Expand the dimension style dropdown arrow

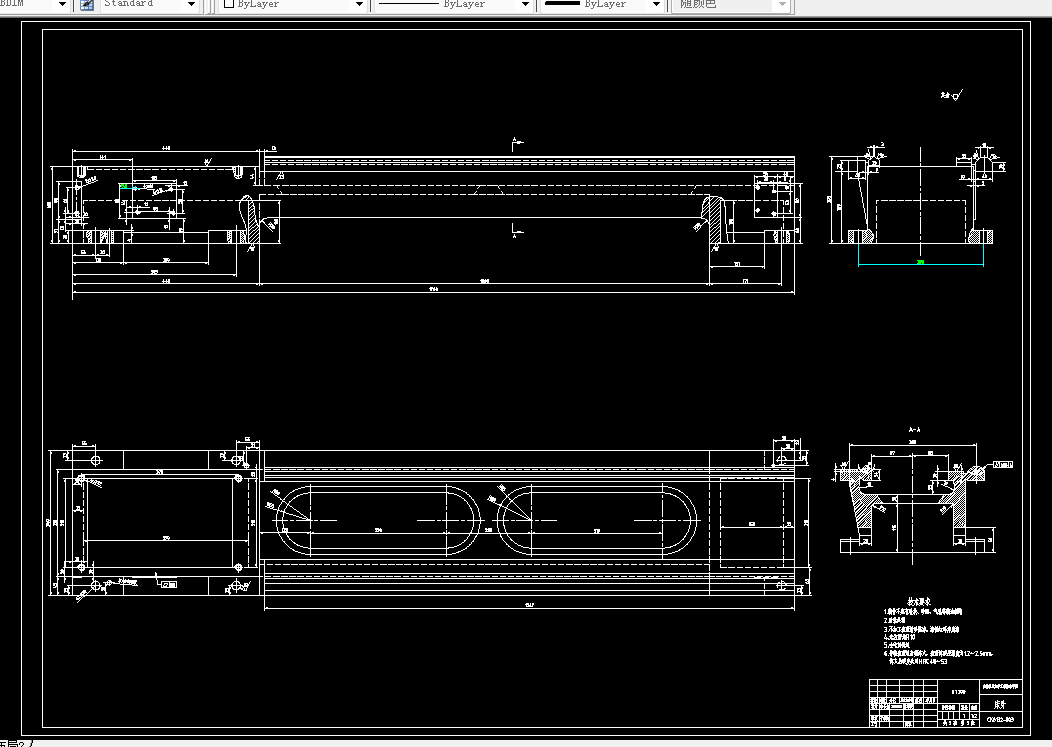click(x=62, y=5)
